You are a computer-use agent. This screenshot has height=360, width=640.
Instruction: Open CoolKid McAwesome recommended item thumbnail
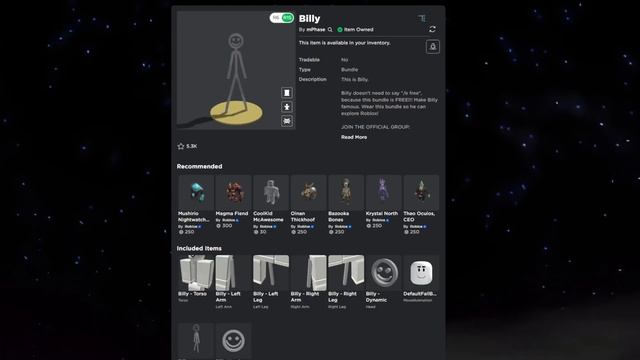coord(271,192)
